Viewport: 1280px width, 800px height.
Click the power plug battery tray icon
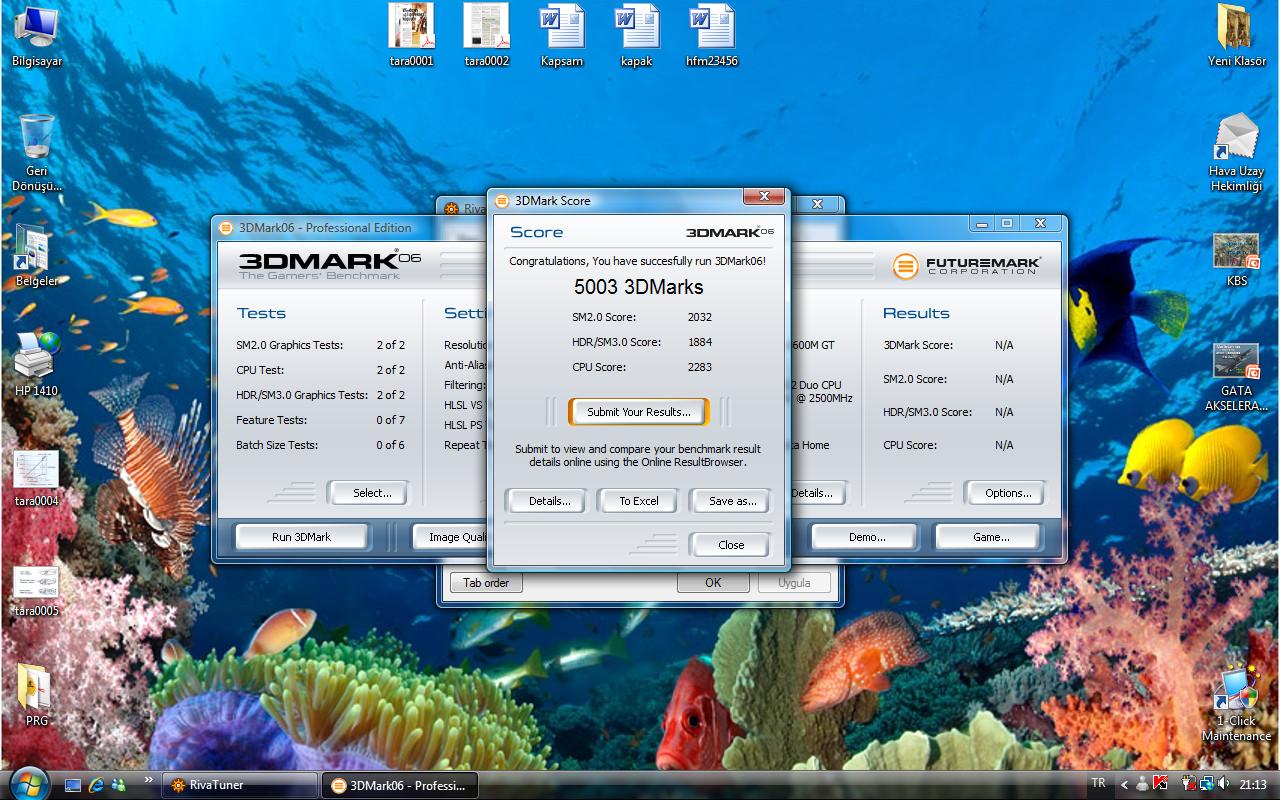pyautogui.click(x=1189, y=785)
